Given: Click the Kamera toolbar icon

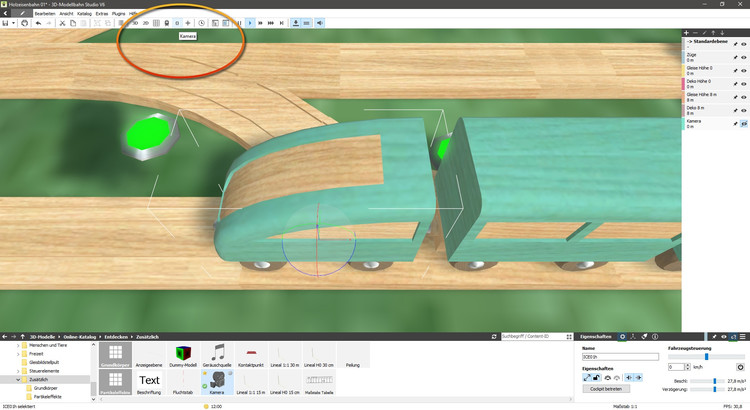Looking at the screenshot, I should click(x=177, y=22).
